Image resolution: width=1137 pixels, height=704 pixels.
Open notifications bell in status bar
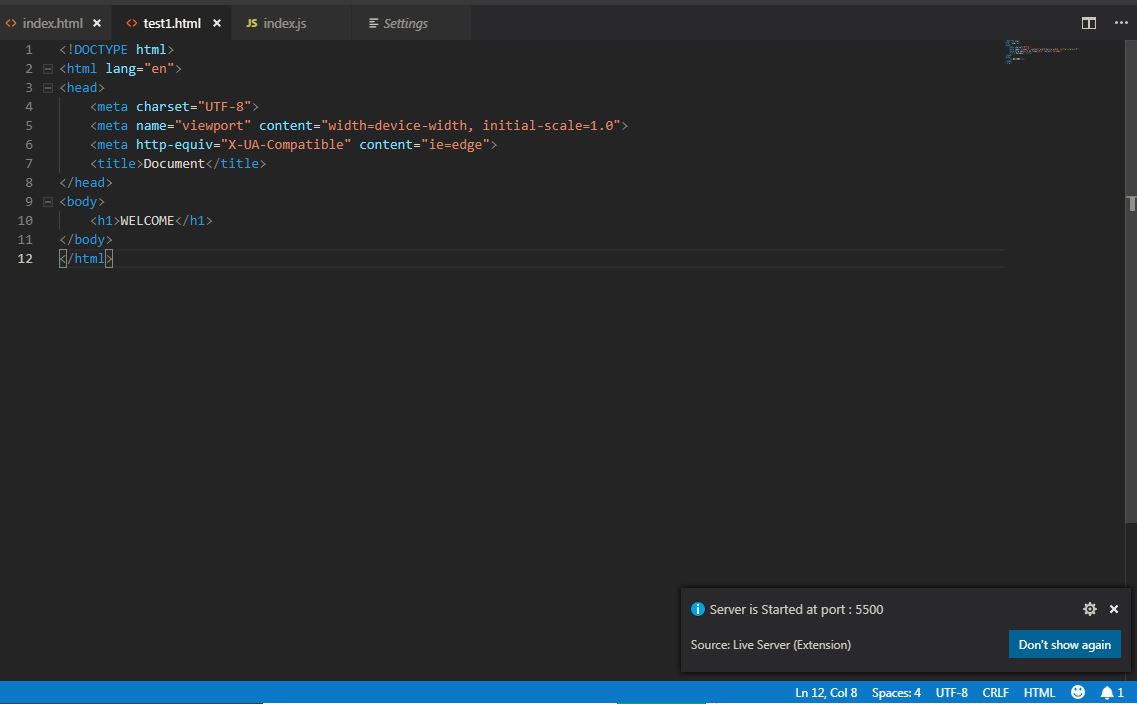click(1112, 692)
